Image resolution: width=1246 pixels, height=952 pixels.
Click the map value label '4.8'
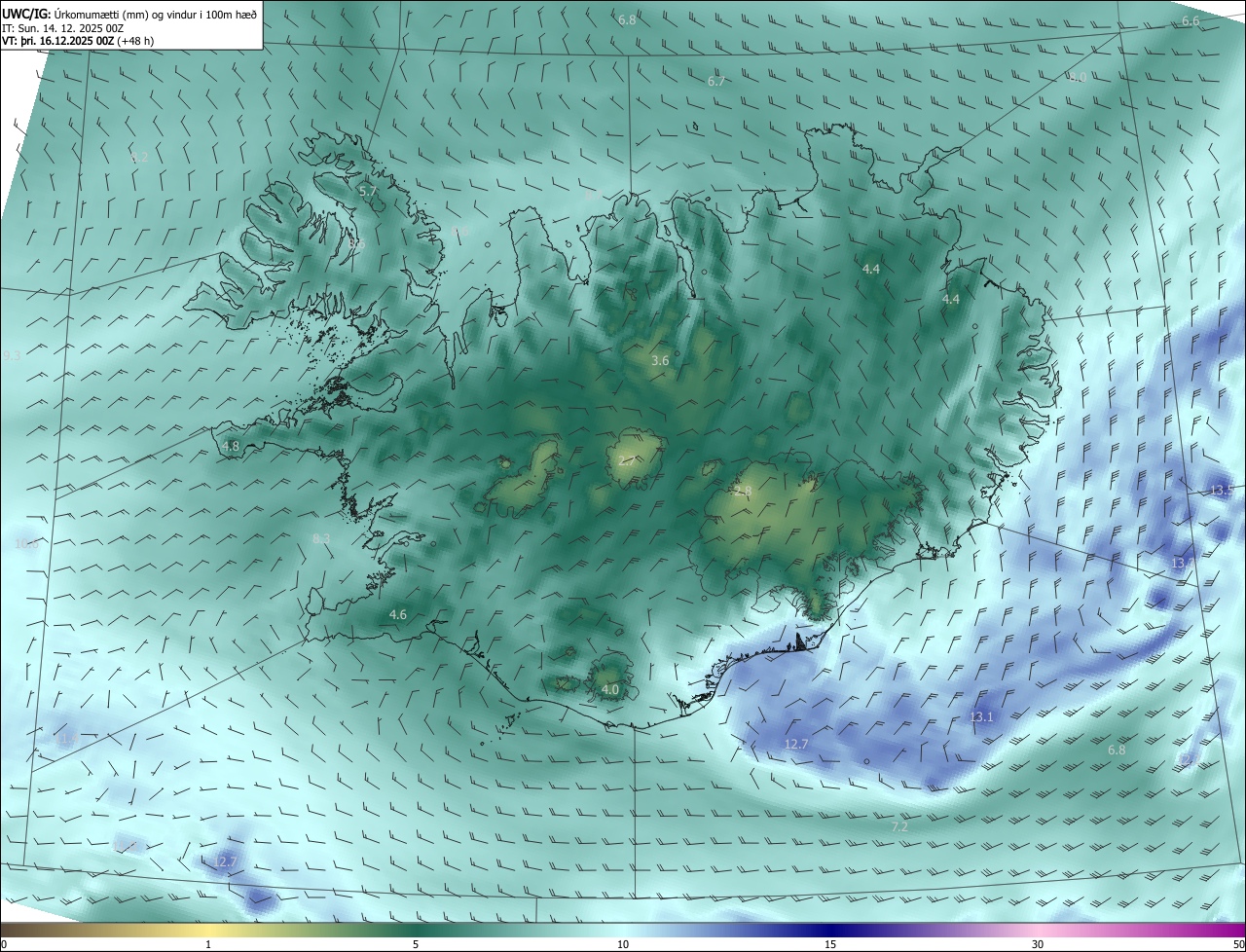pyautogui.click(x=231, y=447)
